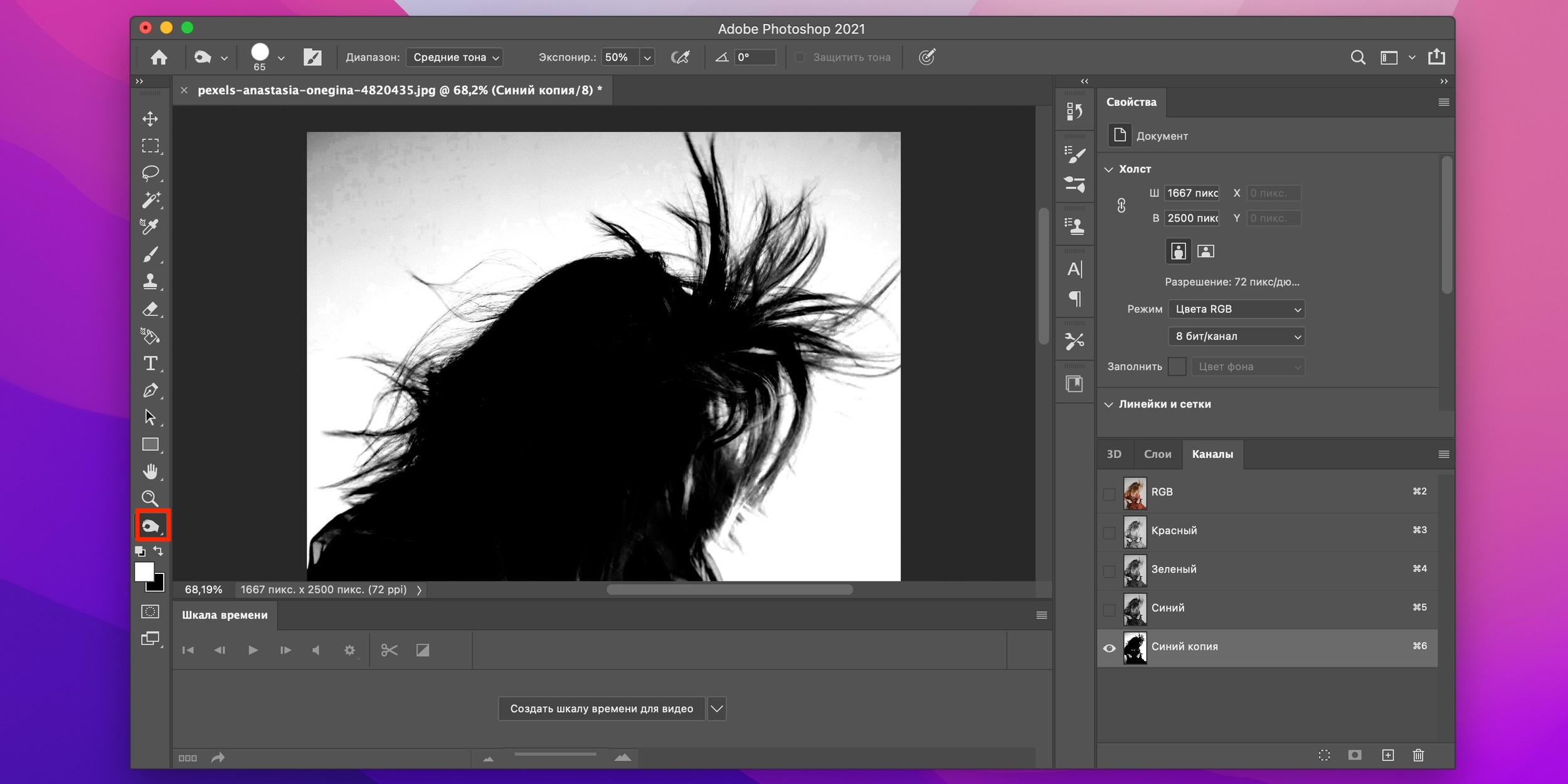Screen dimensions: 1568x784
Task: Select the Horizontal Type tool
Action: [150, 364]
